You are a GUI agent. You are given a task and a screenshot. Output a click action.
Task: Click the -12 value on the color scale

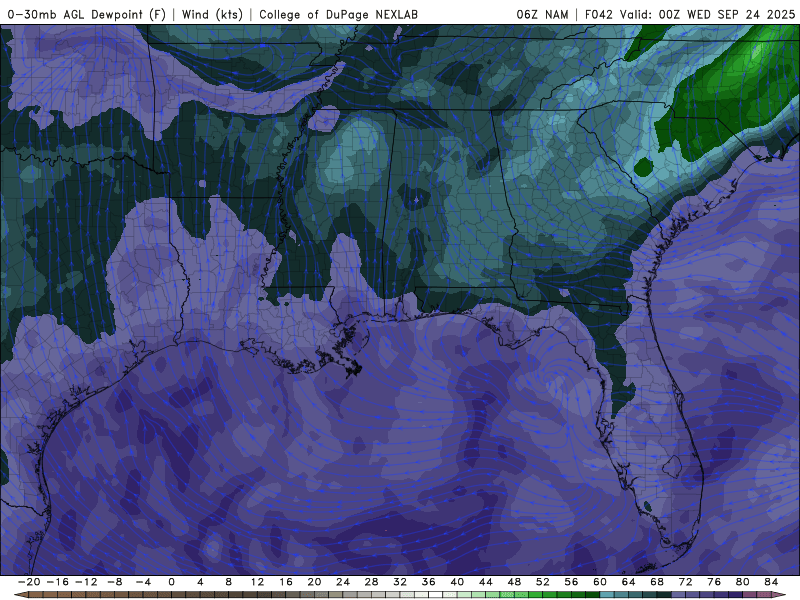[86, 582]
